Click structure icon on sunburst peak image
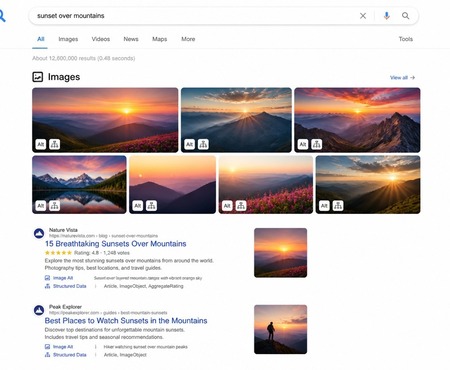The width and height of the screenshot is (450, 370). coord(203,144)
